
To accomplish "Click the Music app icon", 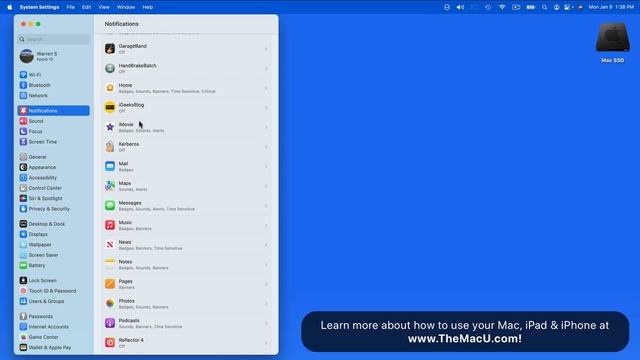I will (110, 225).
